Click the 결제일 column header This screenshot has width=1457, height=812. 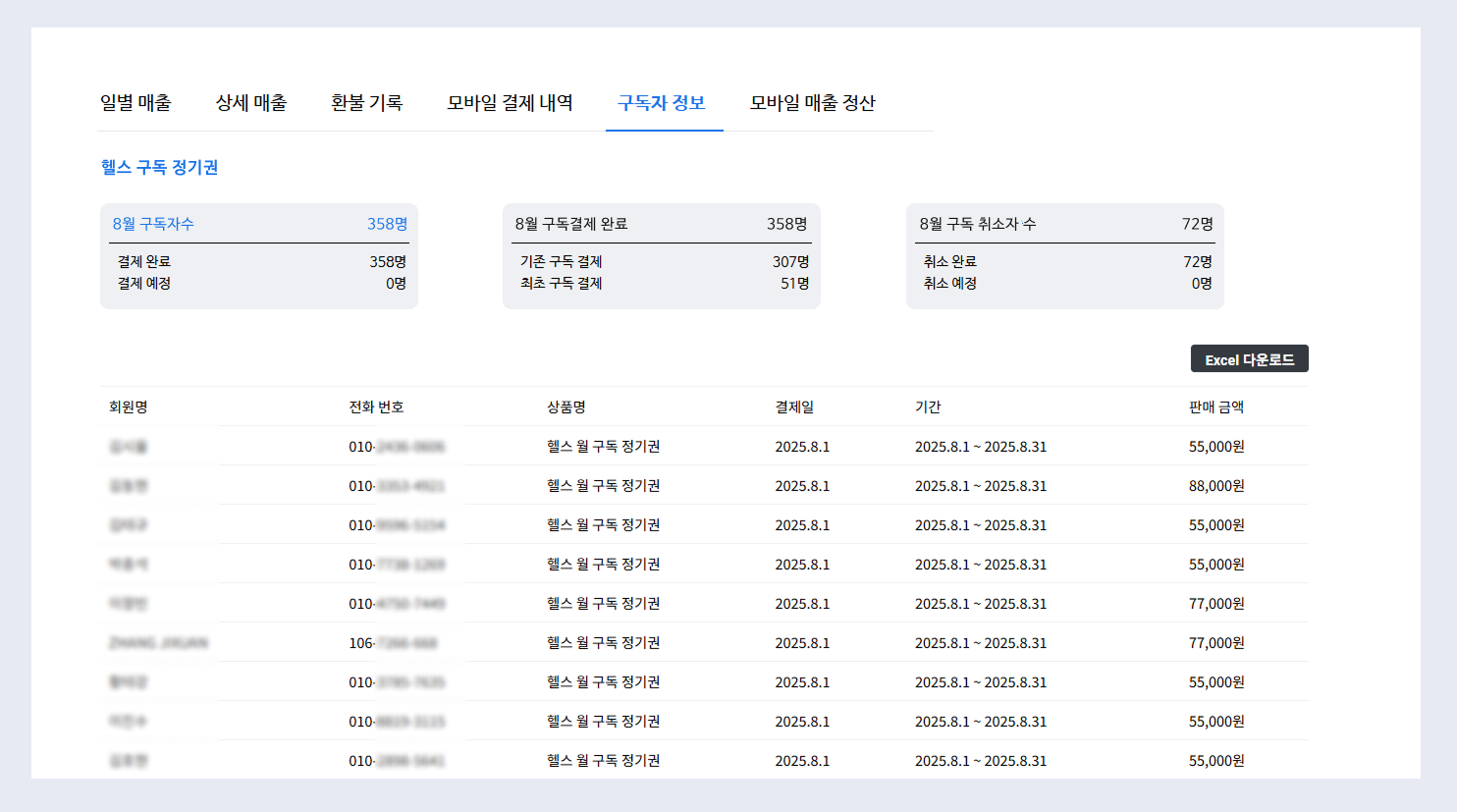click(794, 406)
